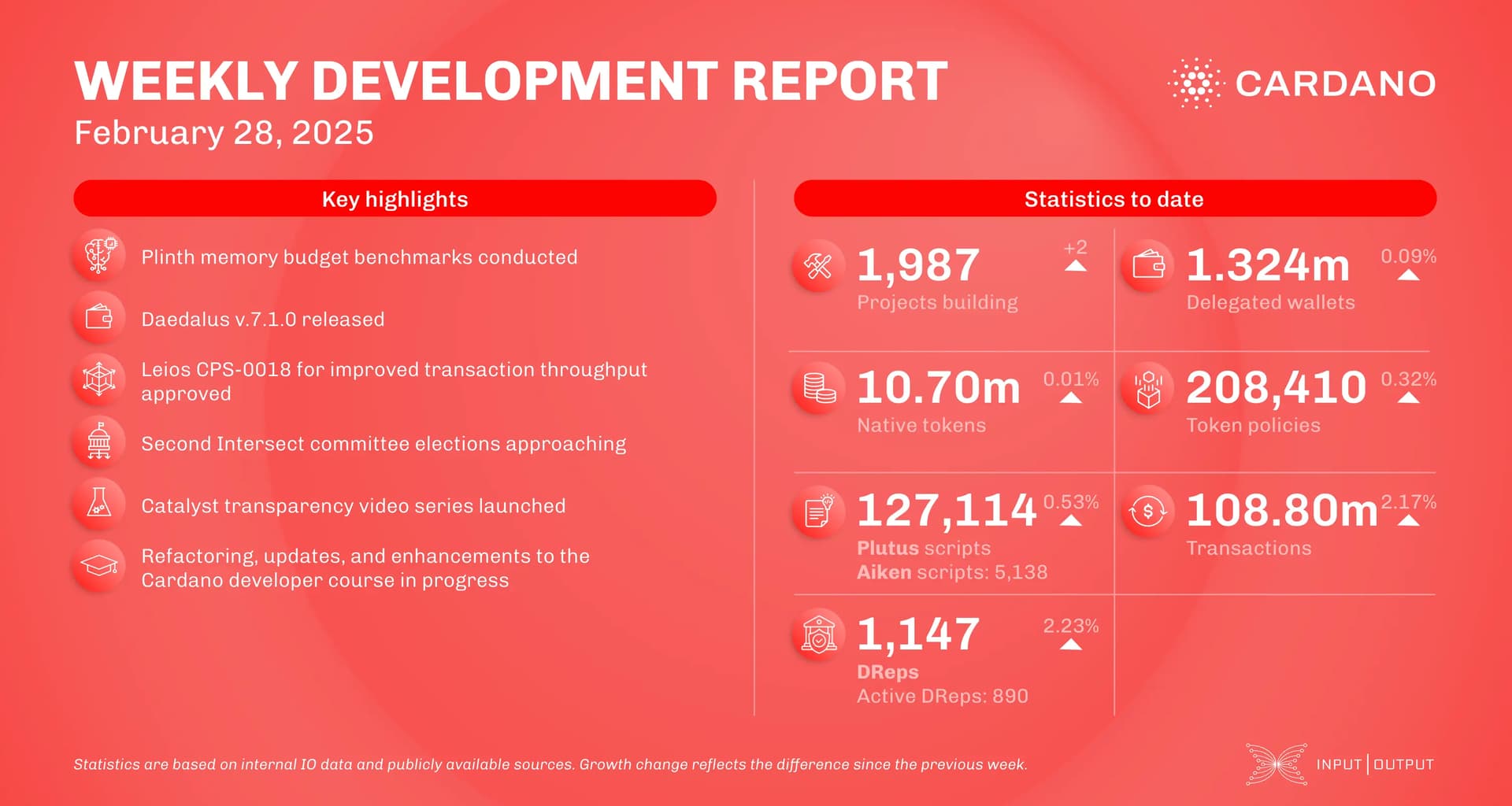Click the Transactions label
Viewport: 1512px width, 806px height.
point(1249,548)
